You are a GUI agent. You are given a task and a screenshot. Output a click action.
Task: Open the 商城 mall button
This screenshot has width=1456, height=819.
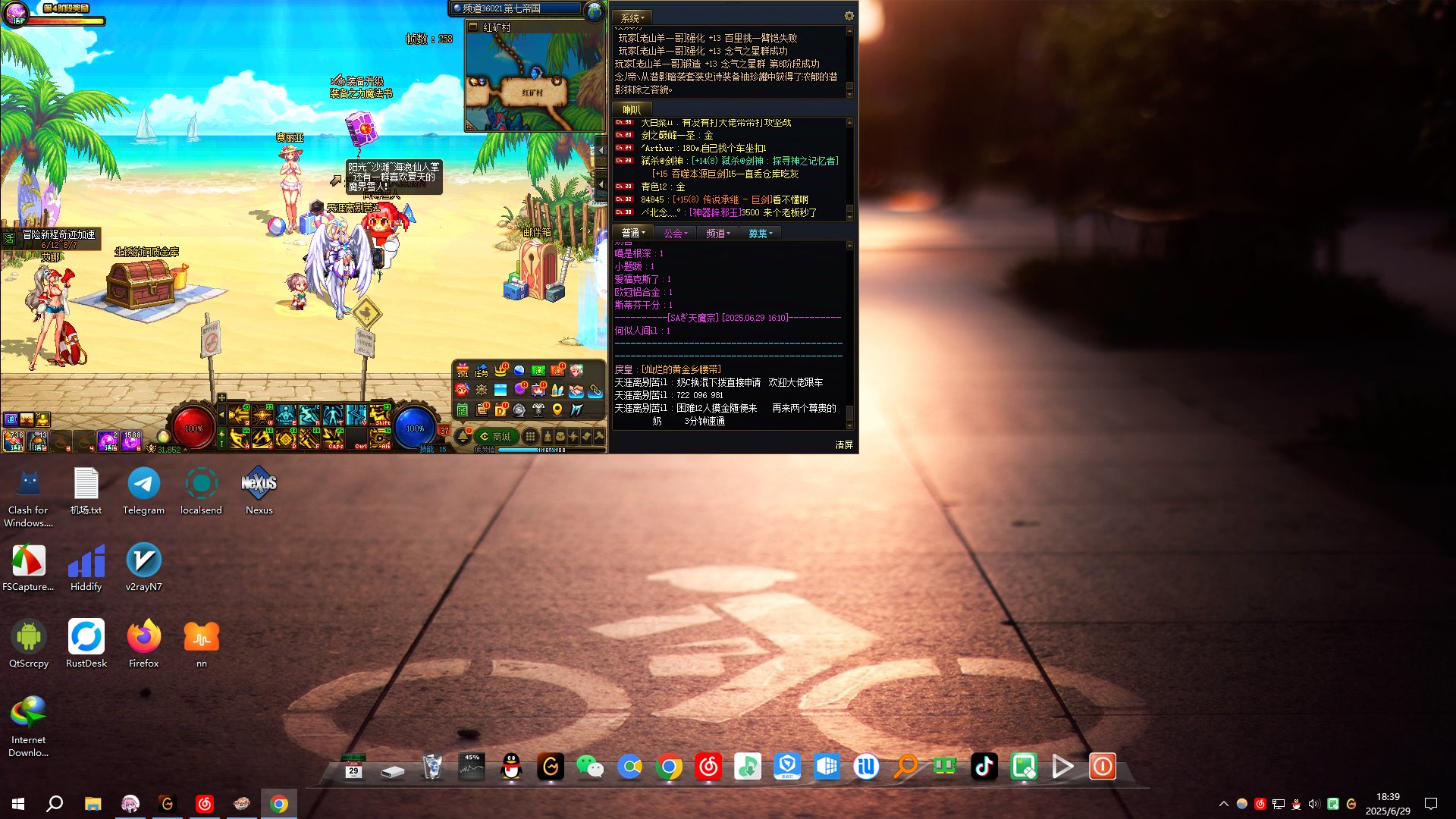pyautogui.click(x=496, y=437)
